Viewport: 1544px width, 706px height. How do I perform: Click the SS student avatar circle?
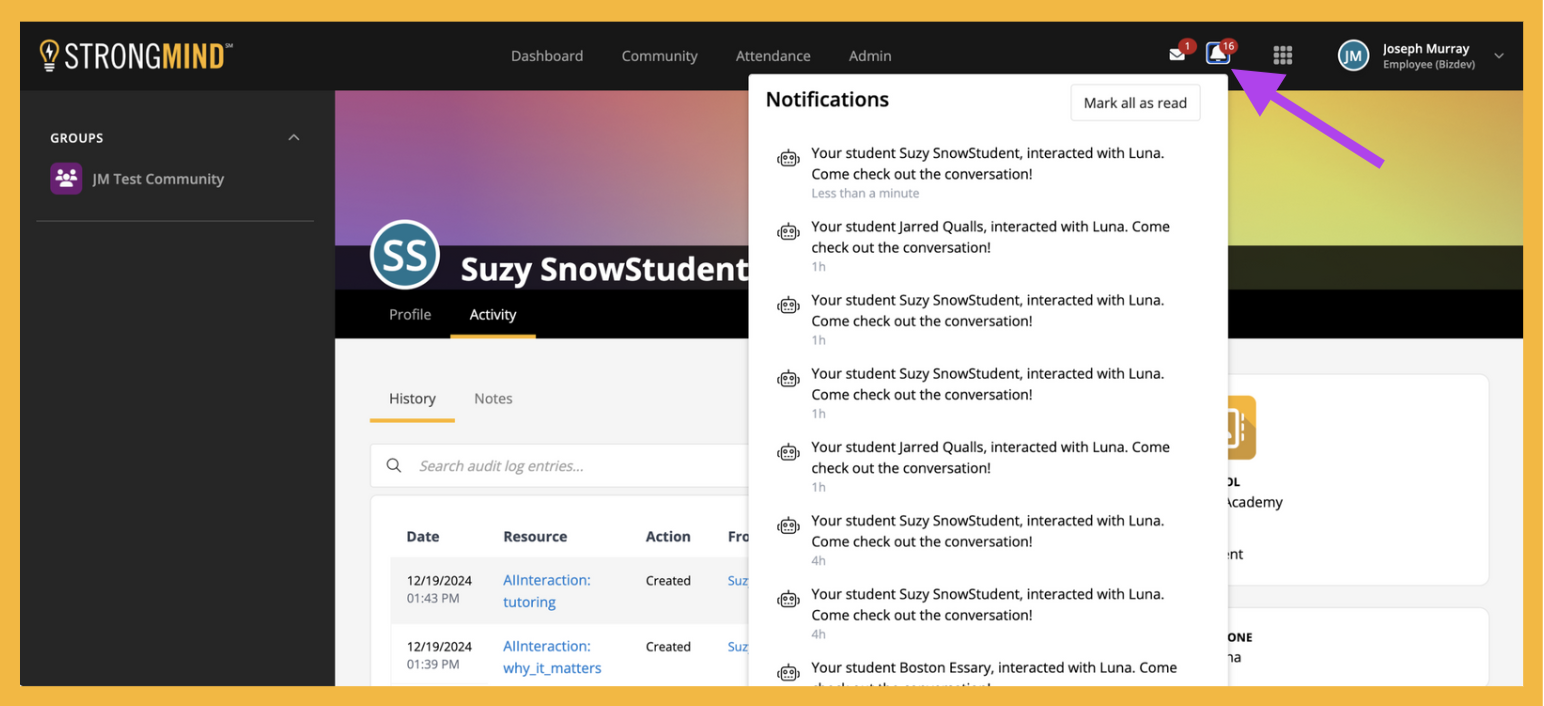(405, 255)
